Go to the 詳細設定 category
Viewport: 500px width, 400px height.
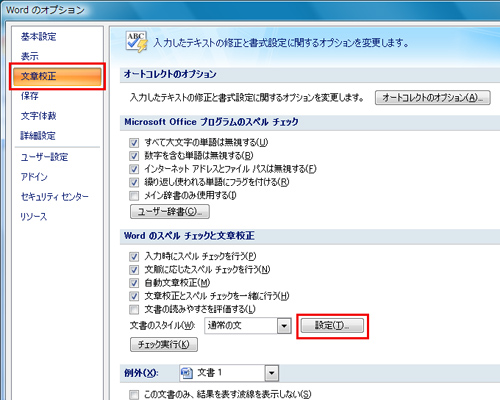(x=38, y=136)
